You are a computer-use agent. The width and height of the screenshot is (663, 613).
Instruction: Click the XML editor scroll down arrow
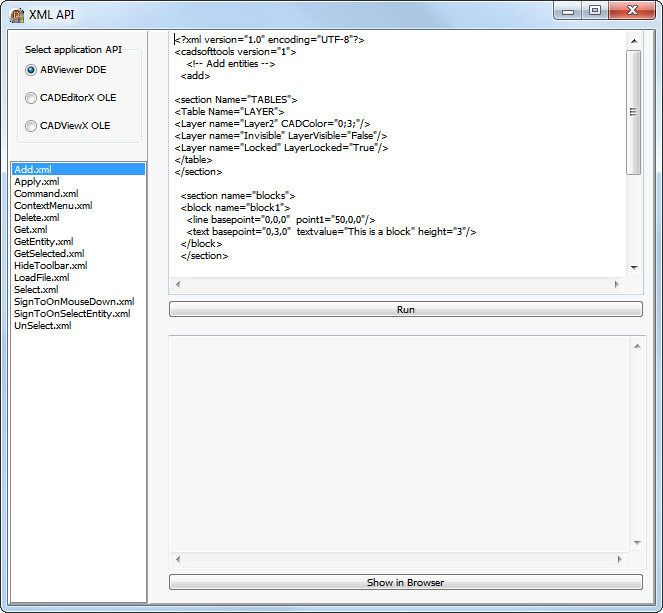tap(634, 267)
